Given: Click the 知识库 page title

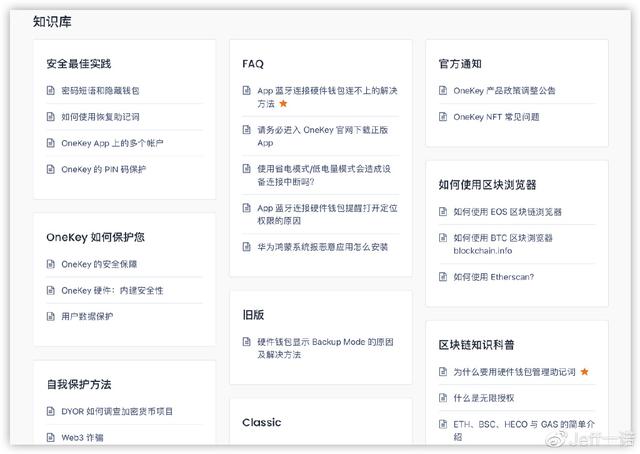Looking at the screenshot, I should [52, 22].
